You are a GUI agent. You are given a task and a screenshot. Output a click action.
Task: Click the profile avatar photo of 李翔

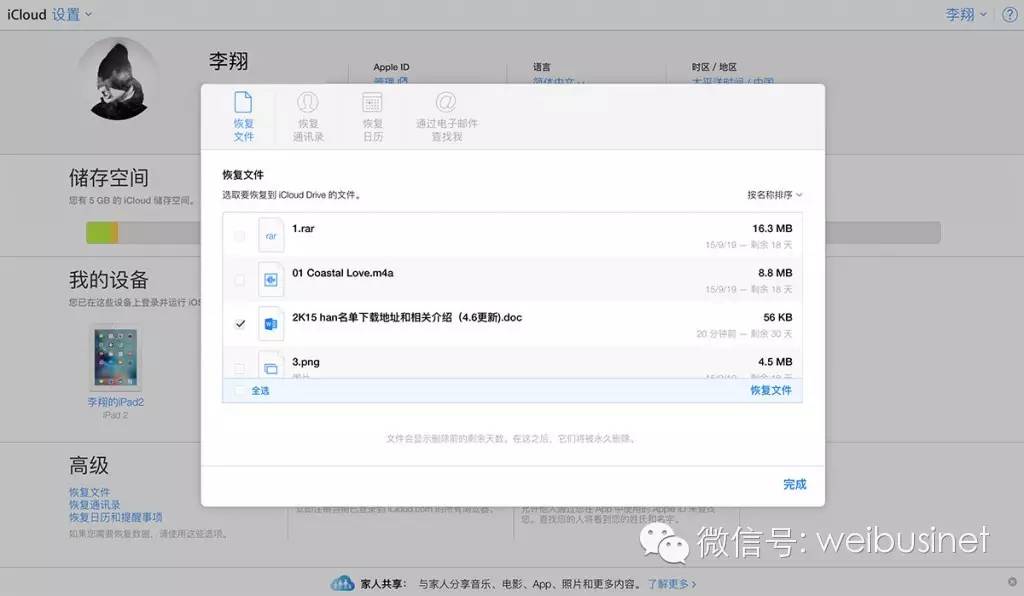point(118,79)
